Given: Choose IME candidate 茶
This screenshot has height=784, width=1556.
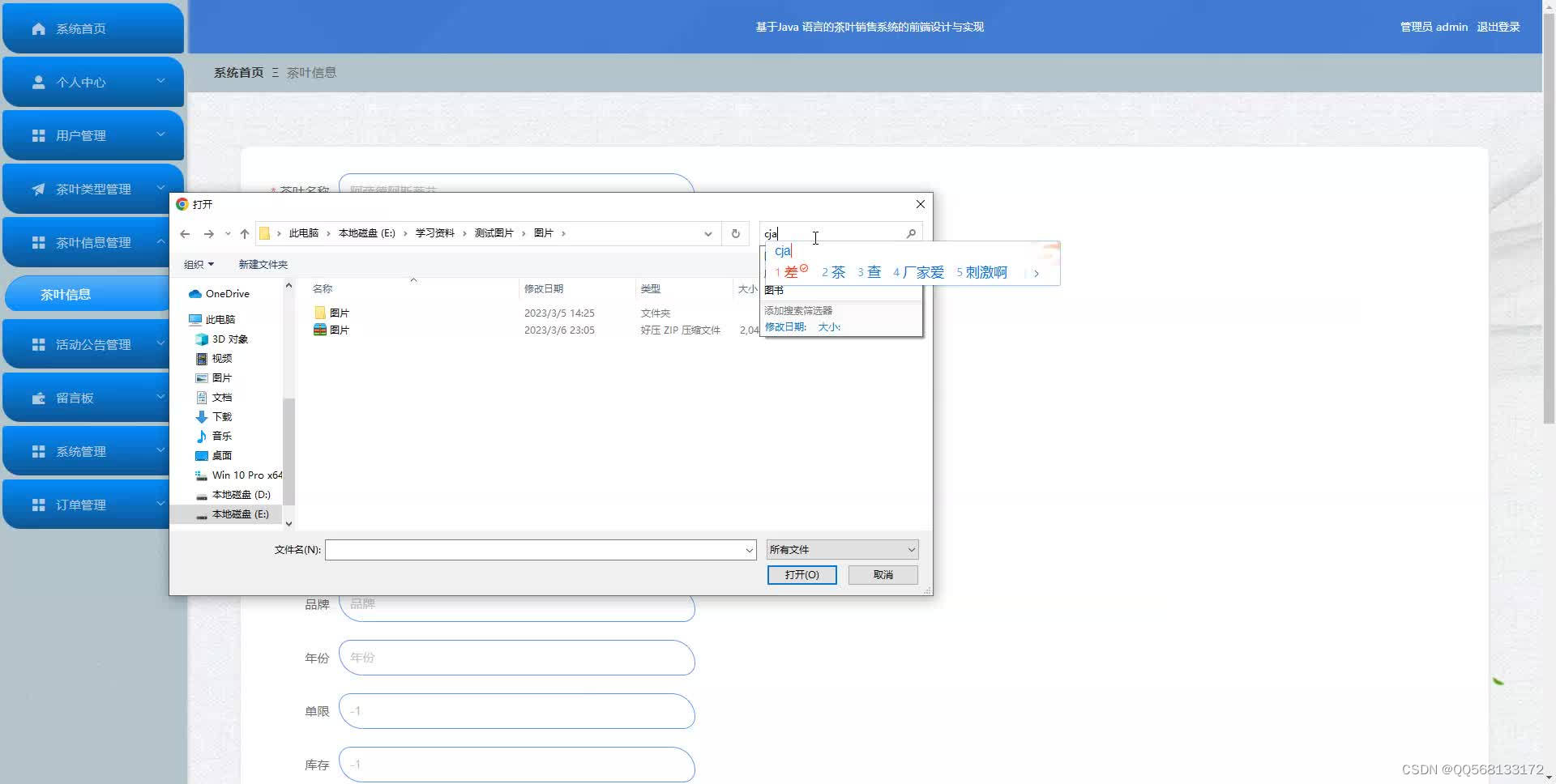Looking at the screenshot, I should point(833,272).
